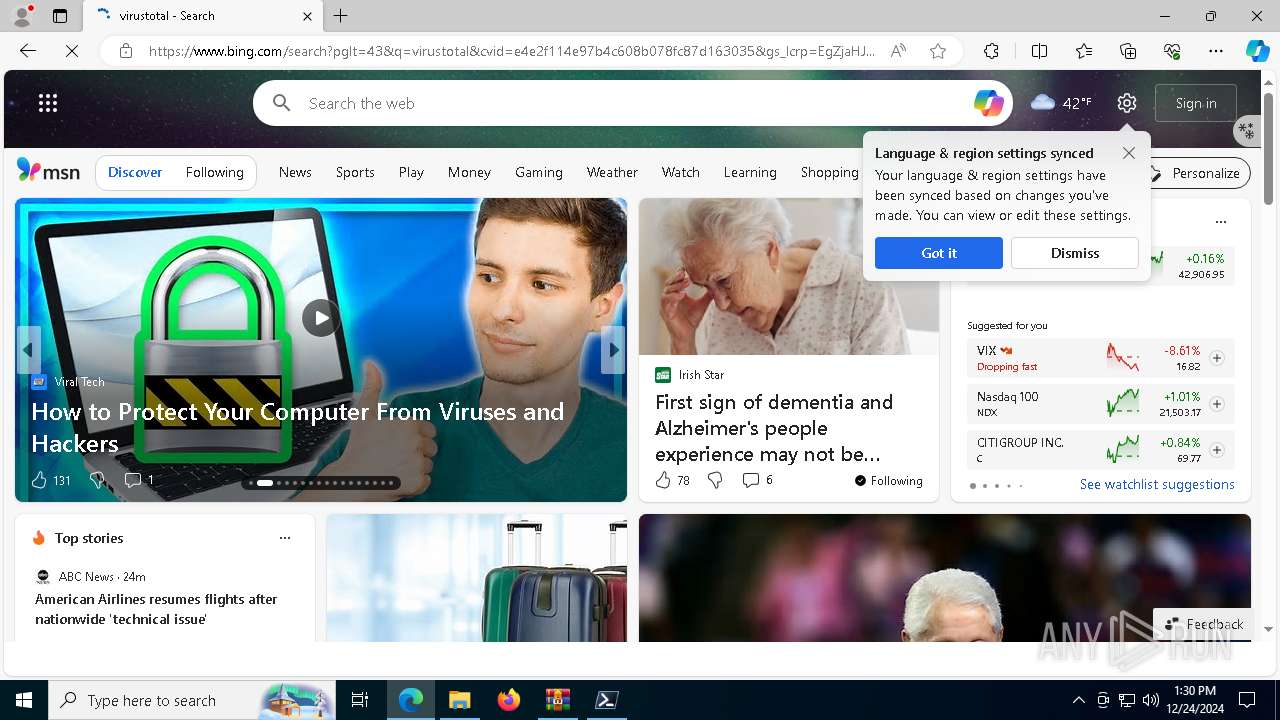
Task: Open comments on dementia article
Action: coord(757,480)
